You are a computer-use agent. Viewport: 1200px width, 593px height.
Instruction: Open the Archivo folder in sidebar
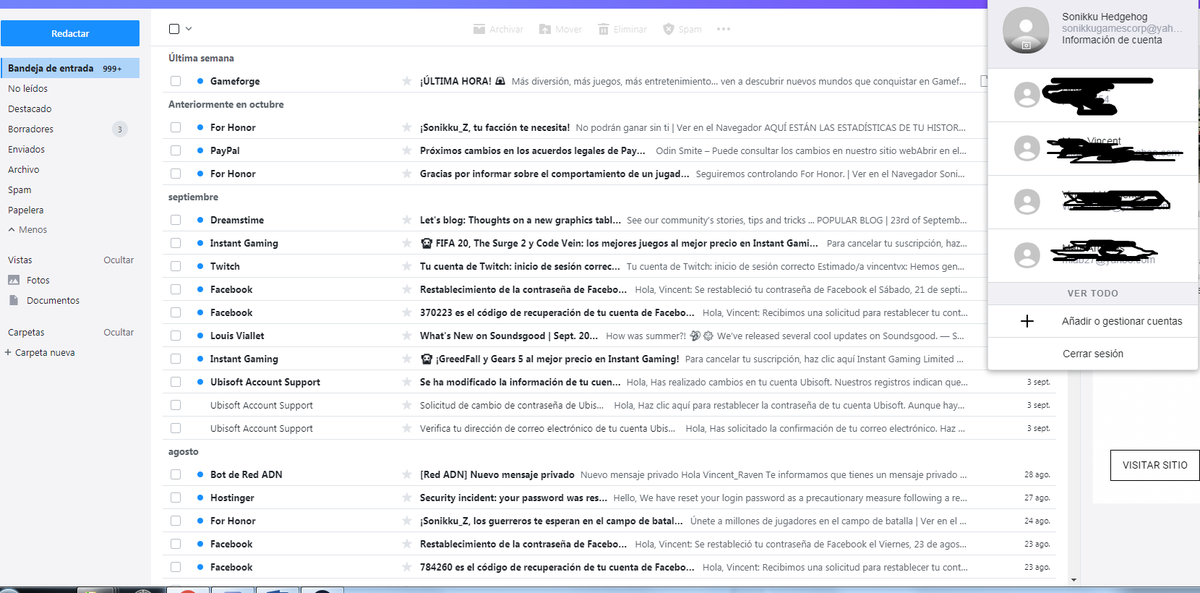(24, 170)
